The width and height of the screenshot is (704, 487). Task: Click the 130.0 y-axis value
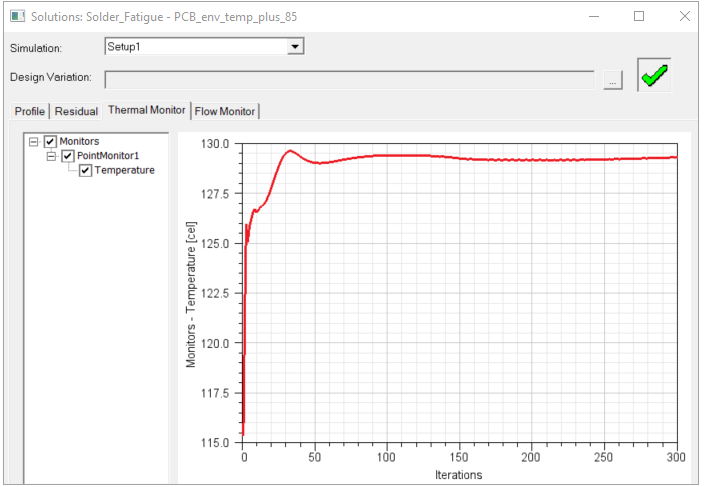[215, 144]
